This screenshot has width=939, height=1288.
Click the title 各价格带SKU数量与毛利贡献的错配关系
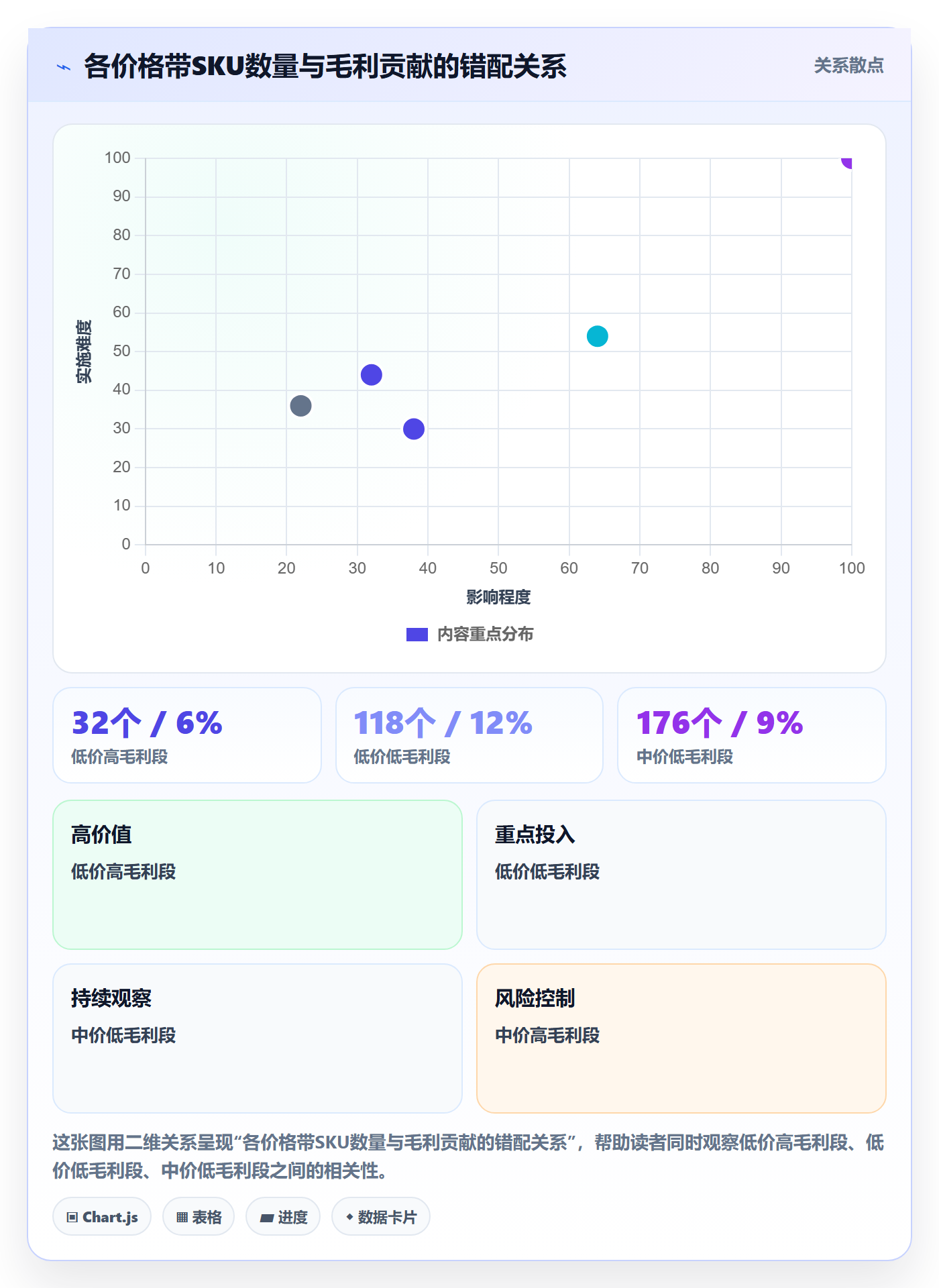[325, 67]
